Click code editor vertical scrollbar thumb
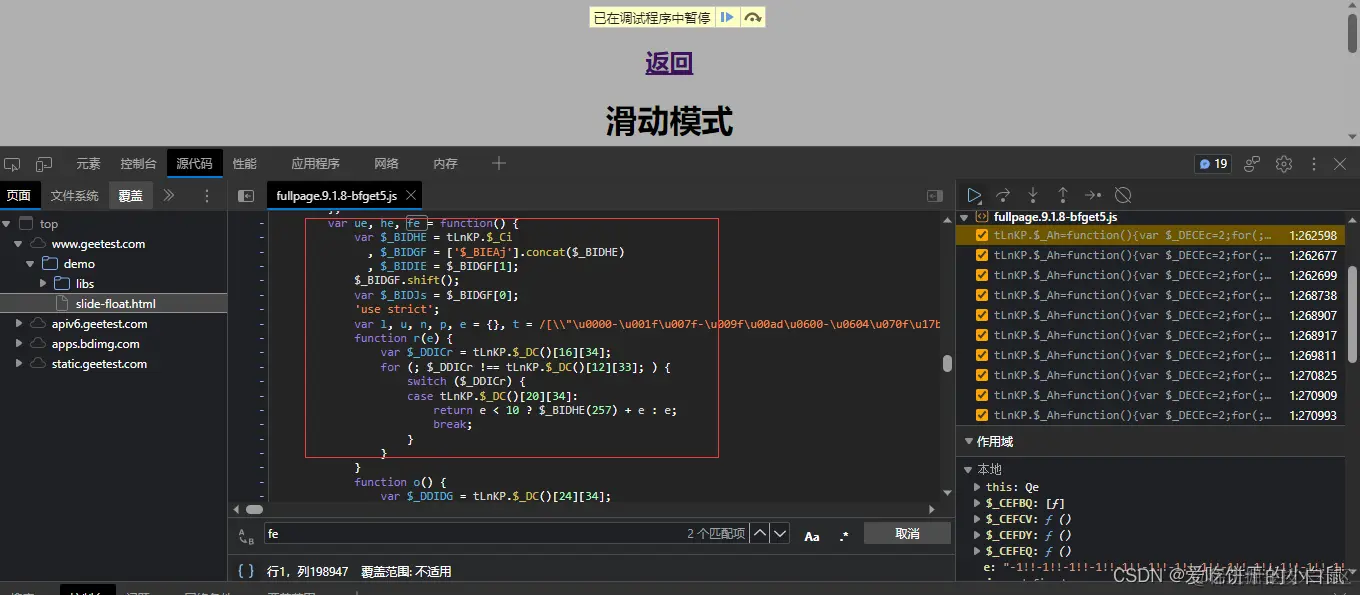Screen dimensions: 1360x595 pyautogui.click(x=947, y=364)
